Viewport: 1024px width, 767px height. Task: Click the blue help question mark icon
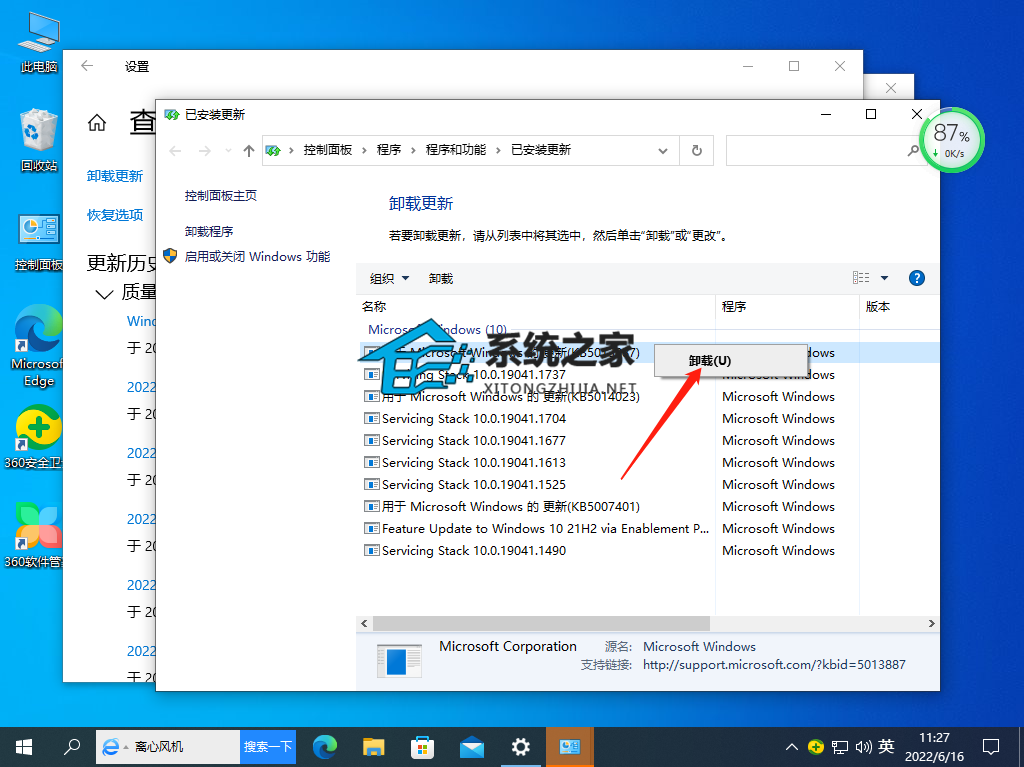pyautogui.click(x=916, y=278)
